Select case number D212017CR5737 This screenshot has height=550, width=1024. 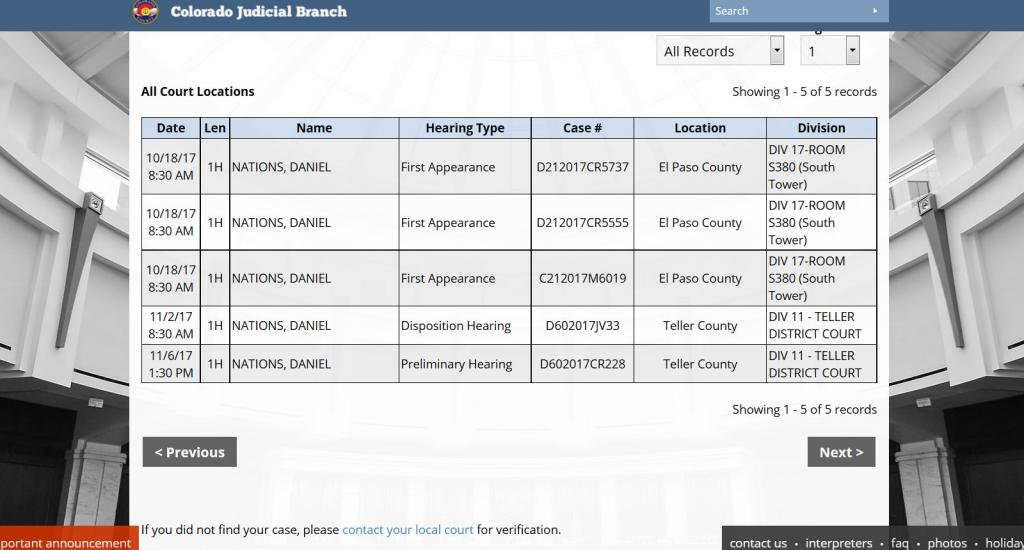(x=582, y=167)
